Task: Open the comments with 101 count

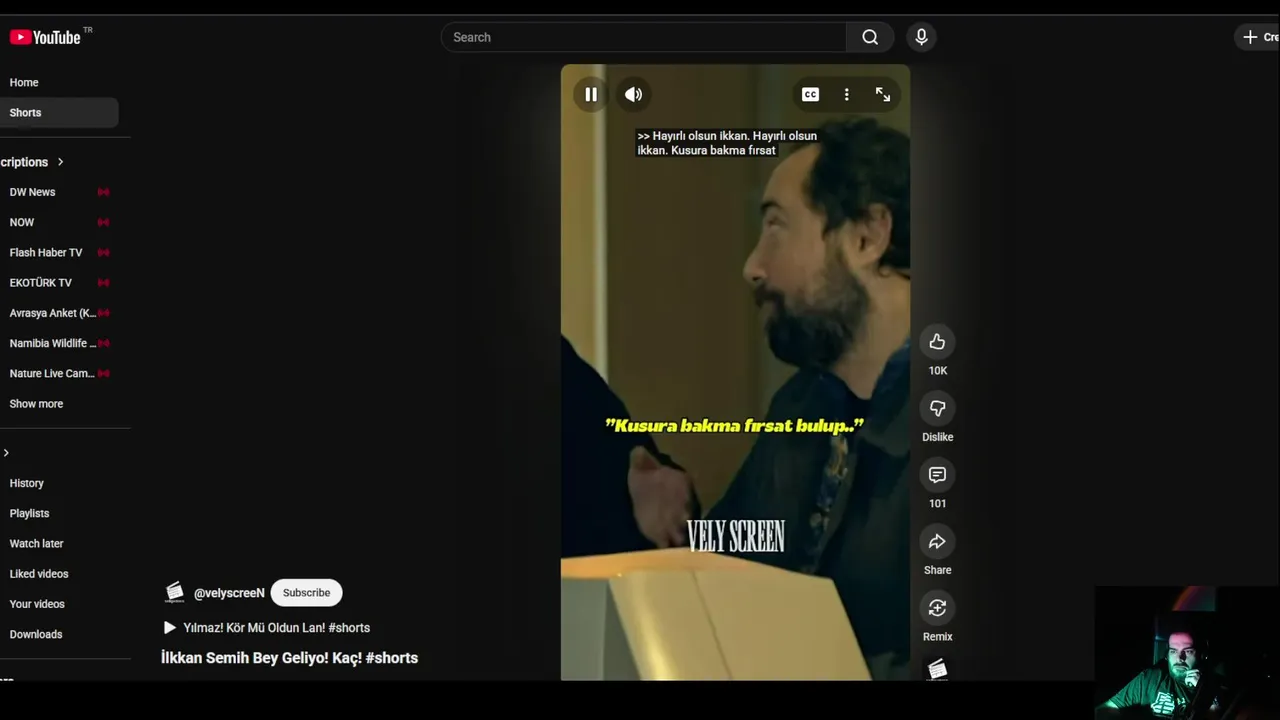Action: (937, 475)
